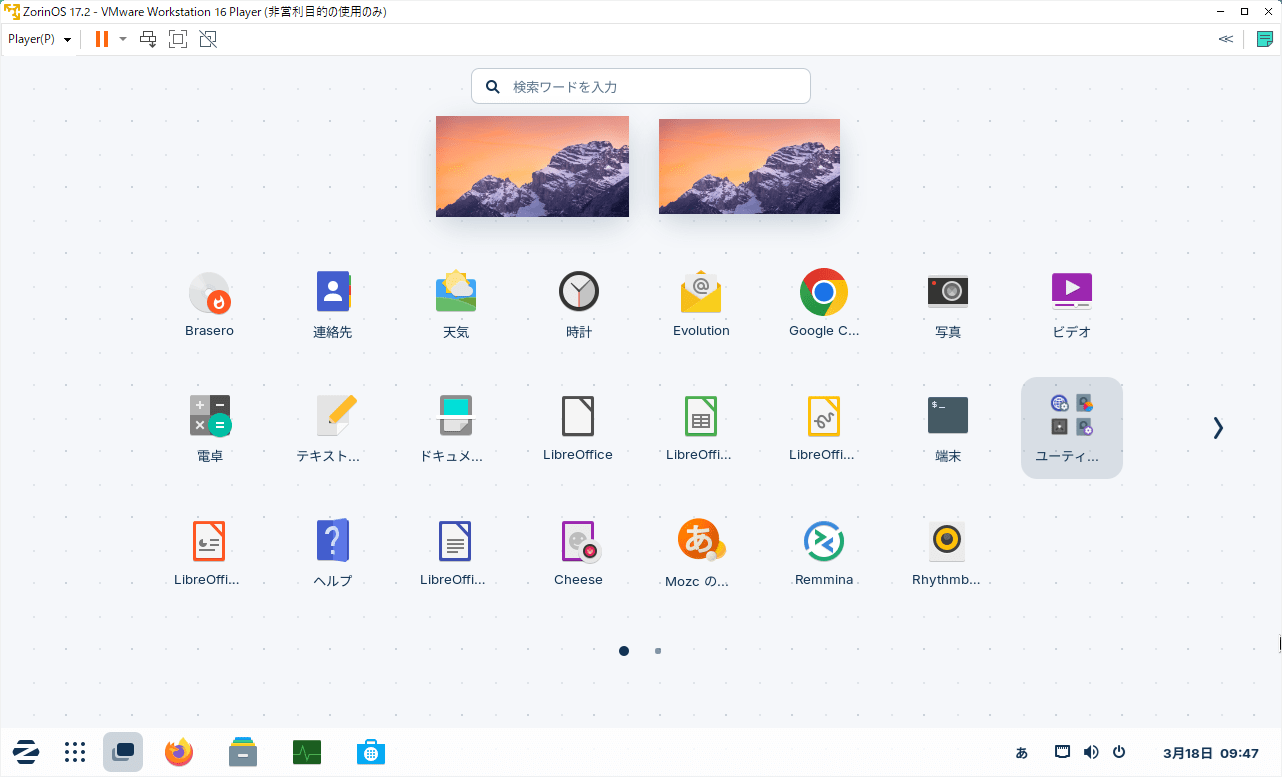Open the power tray menu
This screenshot has height=777, width=1282.
click(1119, 752)
